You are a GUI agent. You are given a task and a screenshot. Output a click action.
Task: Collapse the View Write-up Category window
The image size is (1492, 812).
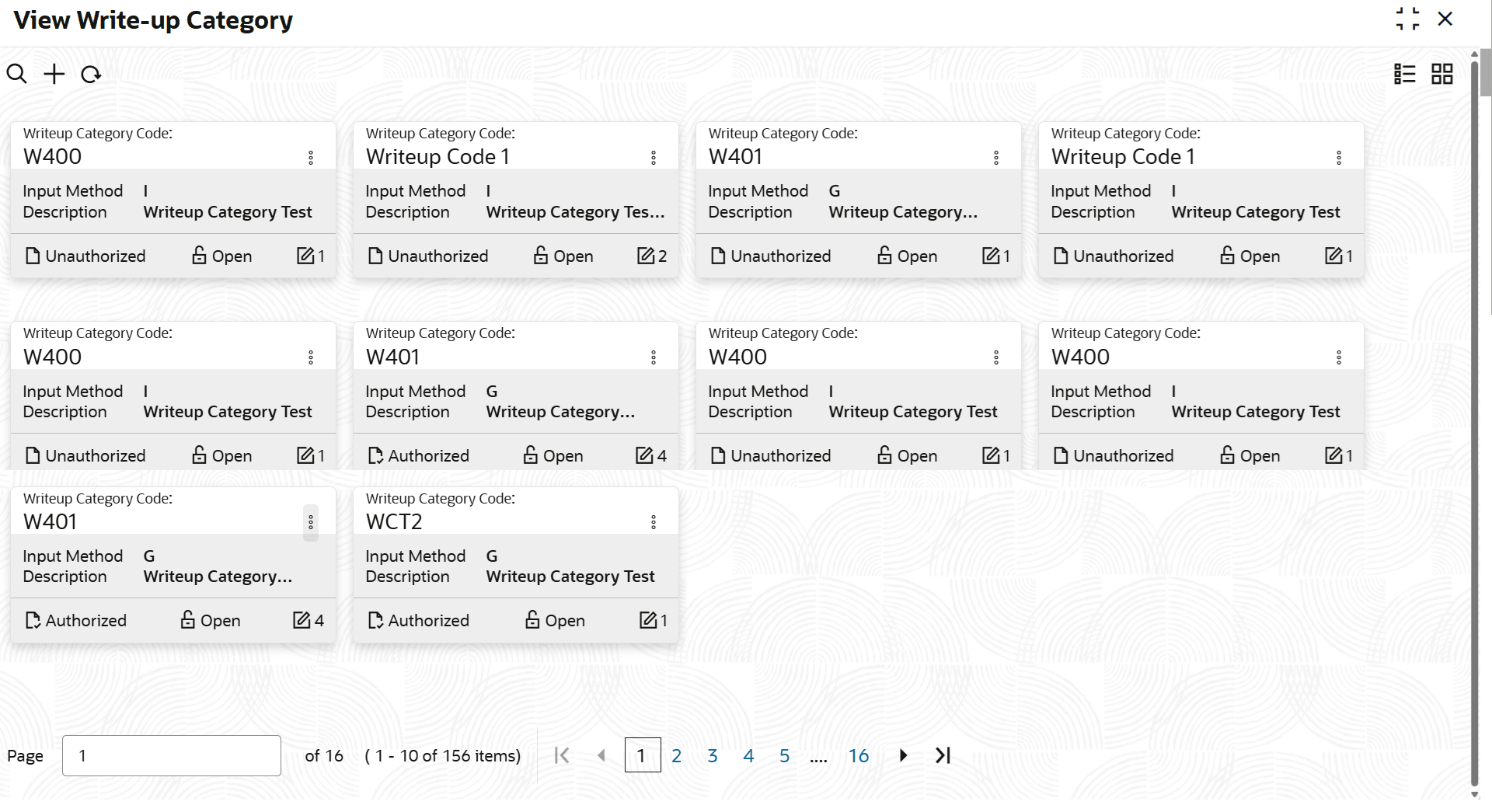tap(1407, 19)
